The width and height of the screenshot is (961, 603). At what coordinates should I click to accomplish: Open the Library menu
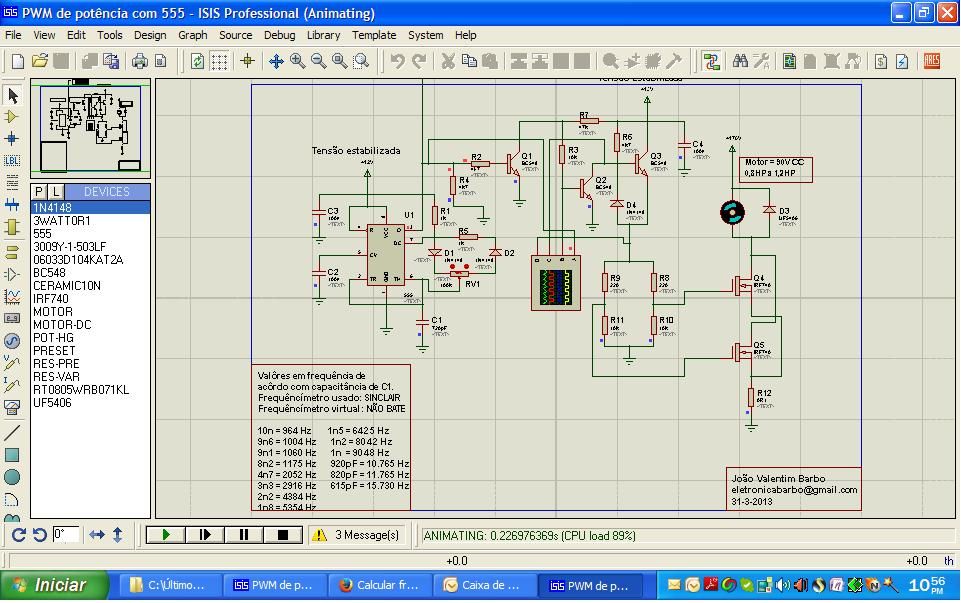pos(324,35)
